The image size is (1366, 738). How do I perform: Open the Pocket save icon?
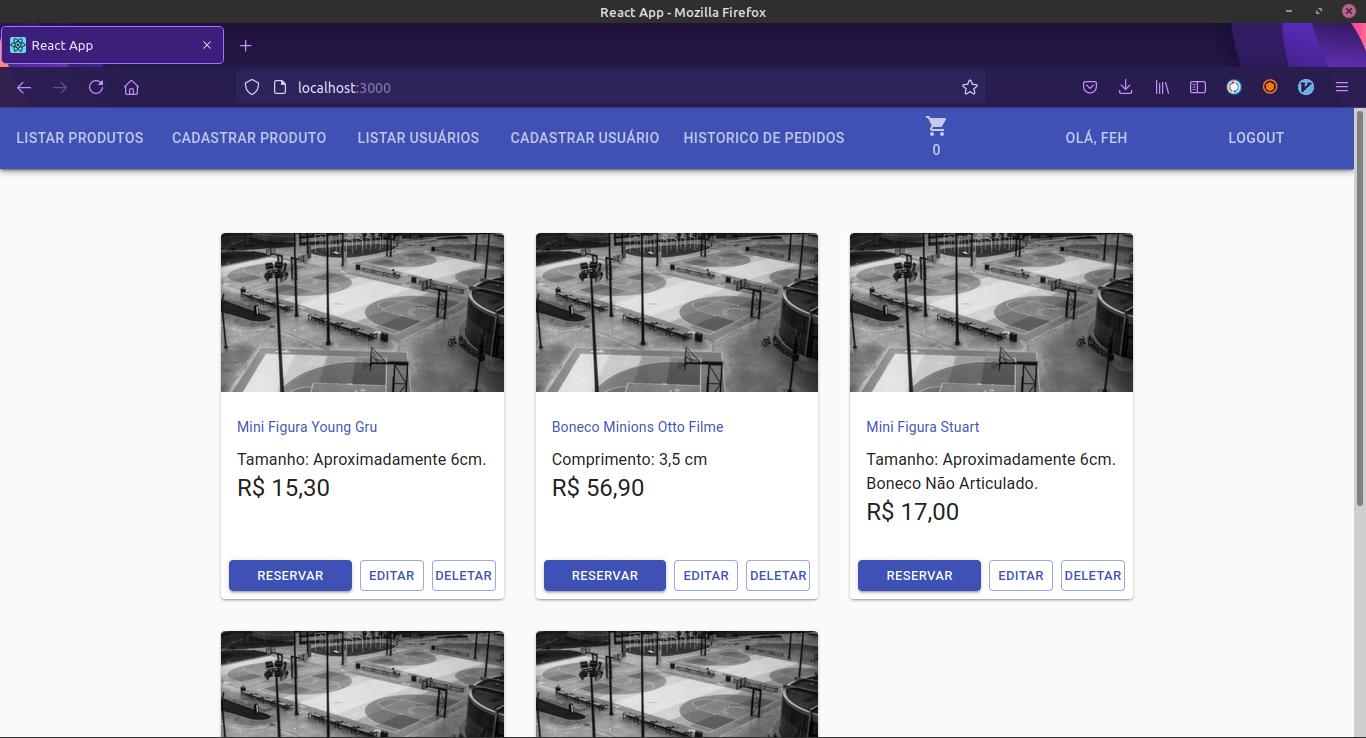click(x=1090, y=88)
